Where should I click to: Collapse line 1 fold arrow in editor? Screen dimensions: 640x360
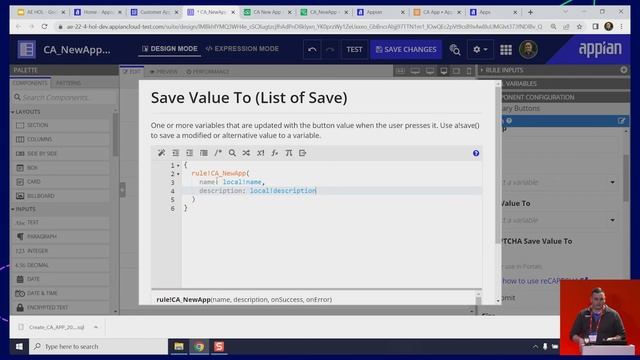(x=178, y=165)
